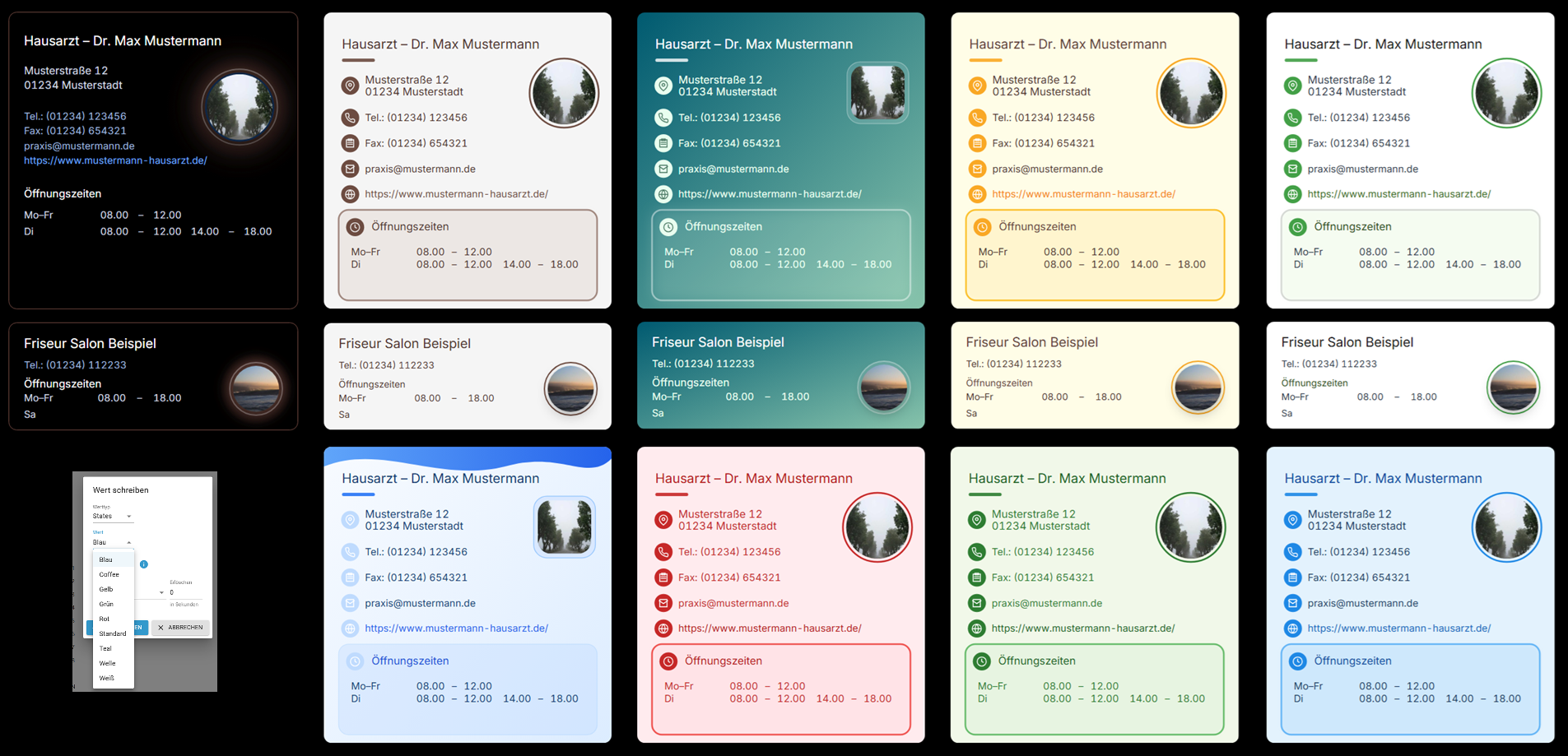
Task: Click Tel.: (01234) 112233 in dark Friseur card
Action: coord(75,364)
